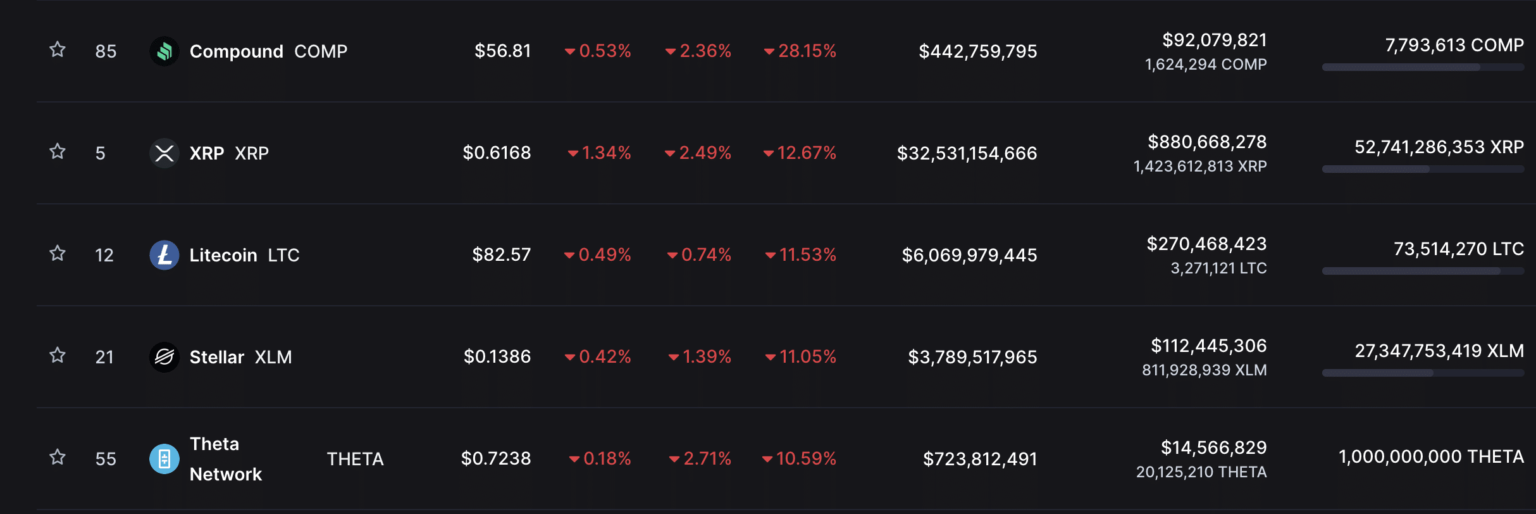Favorite Stellar using its star icon
The width and height of the screenshot is (1536, 514).
(x=58, y=356)
